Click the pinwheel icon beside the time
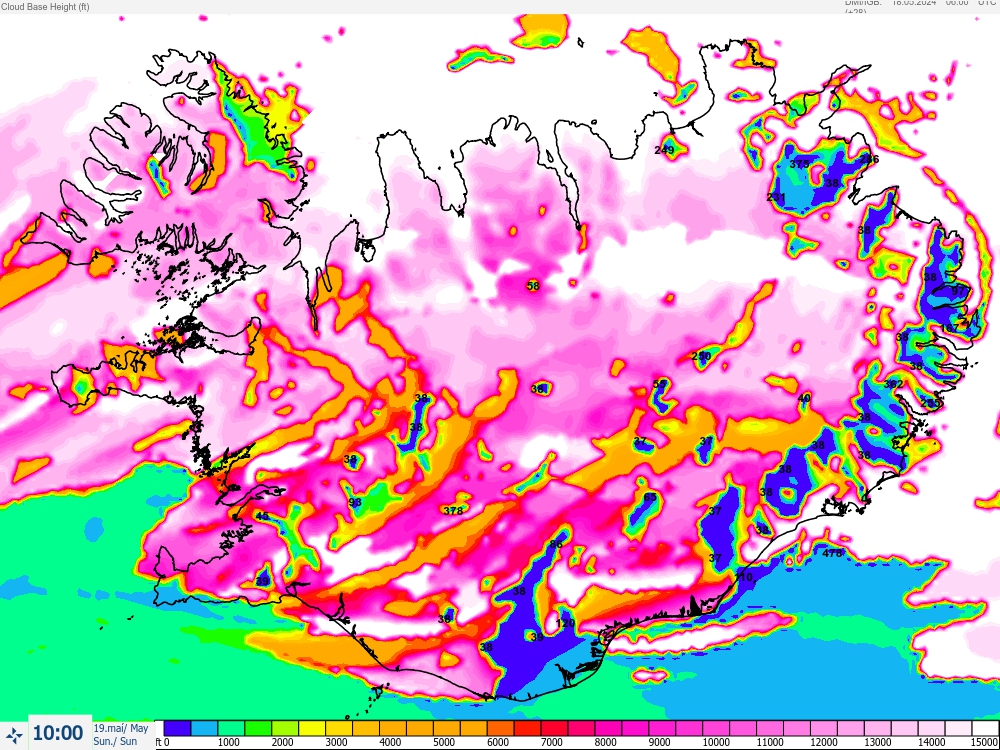 15,733
